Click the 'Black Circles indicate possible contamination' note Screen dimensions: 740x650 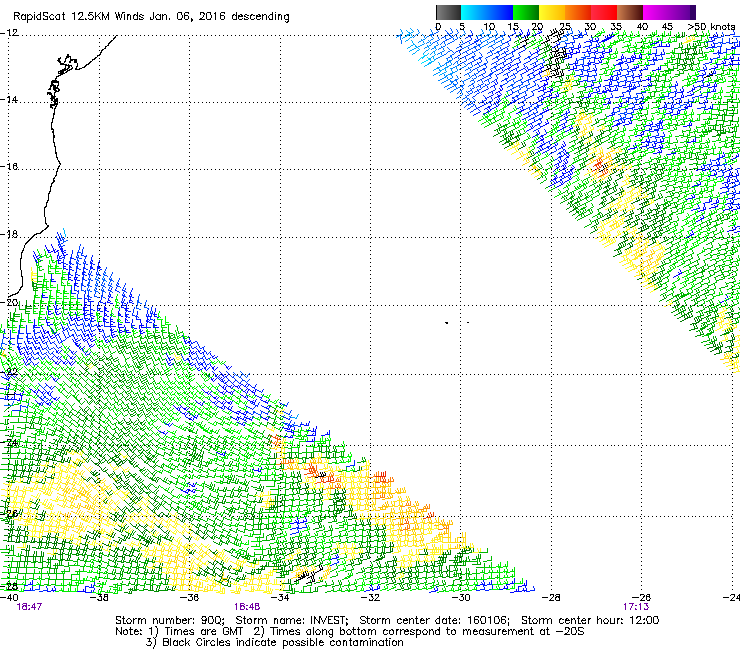point(283,643)
